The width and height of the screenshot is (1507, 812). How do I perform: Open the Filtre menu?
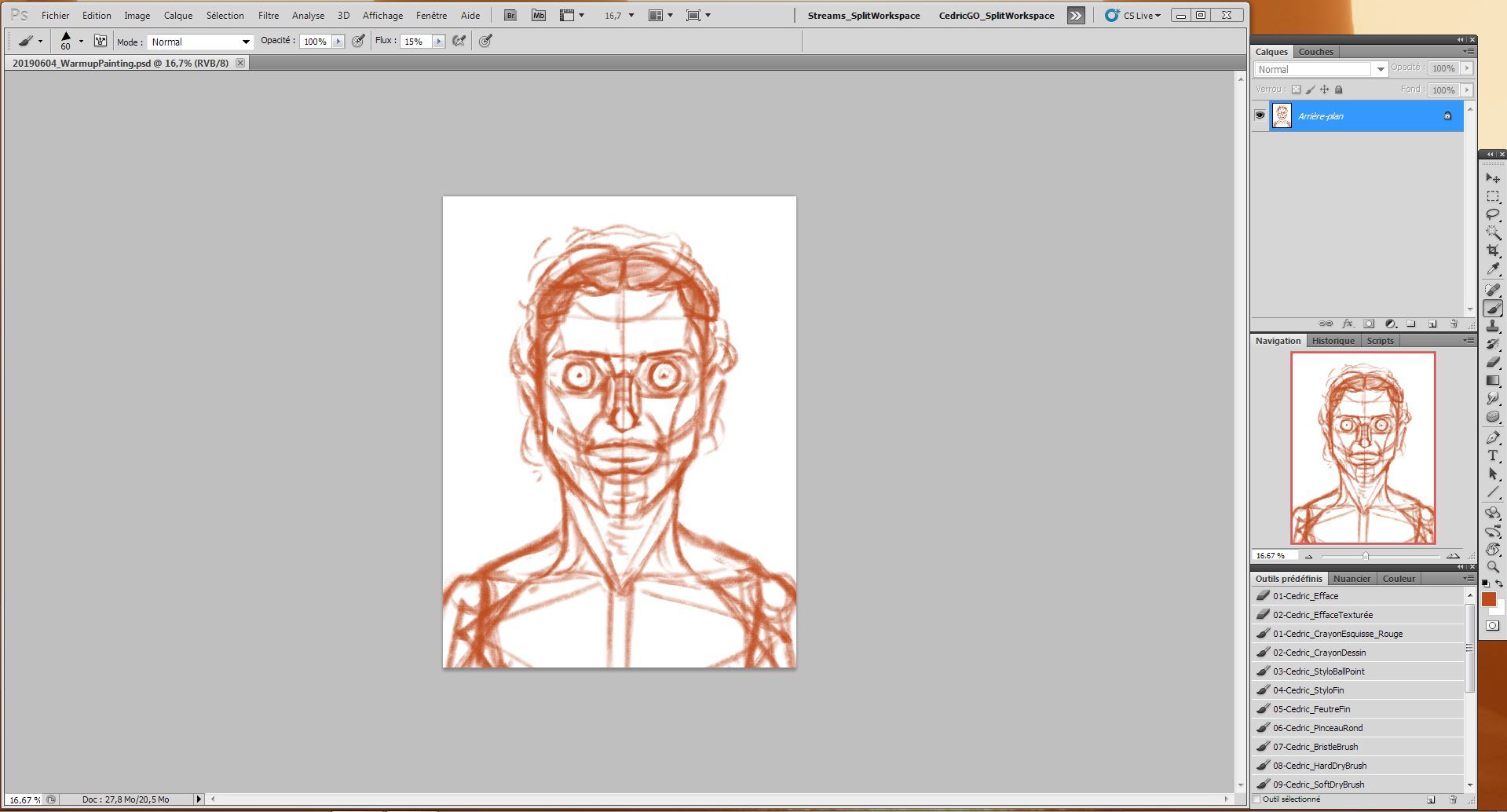tap(268, 15)
